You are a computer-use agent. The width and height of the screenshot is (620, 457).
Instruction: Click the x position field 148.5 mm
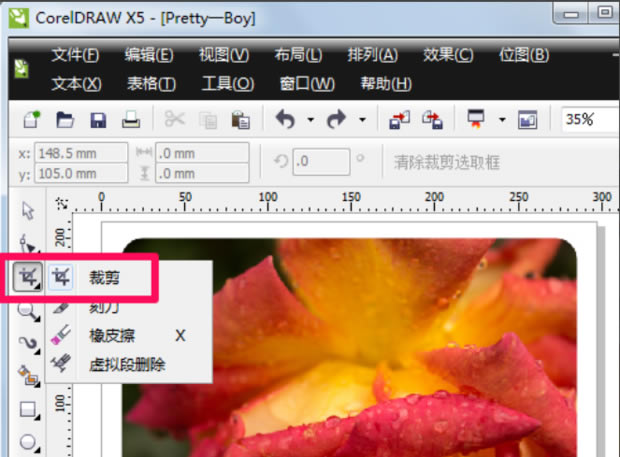tap(81, 153)
